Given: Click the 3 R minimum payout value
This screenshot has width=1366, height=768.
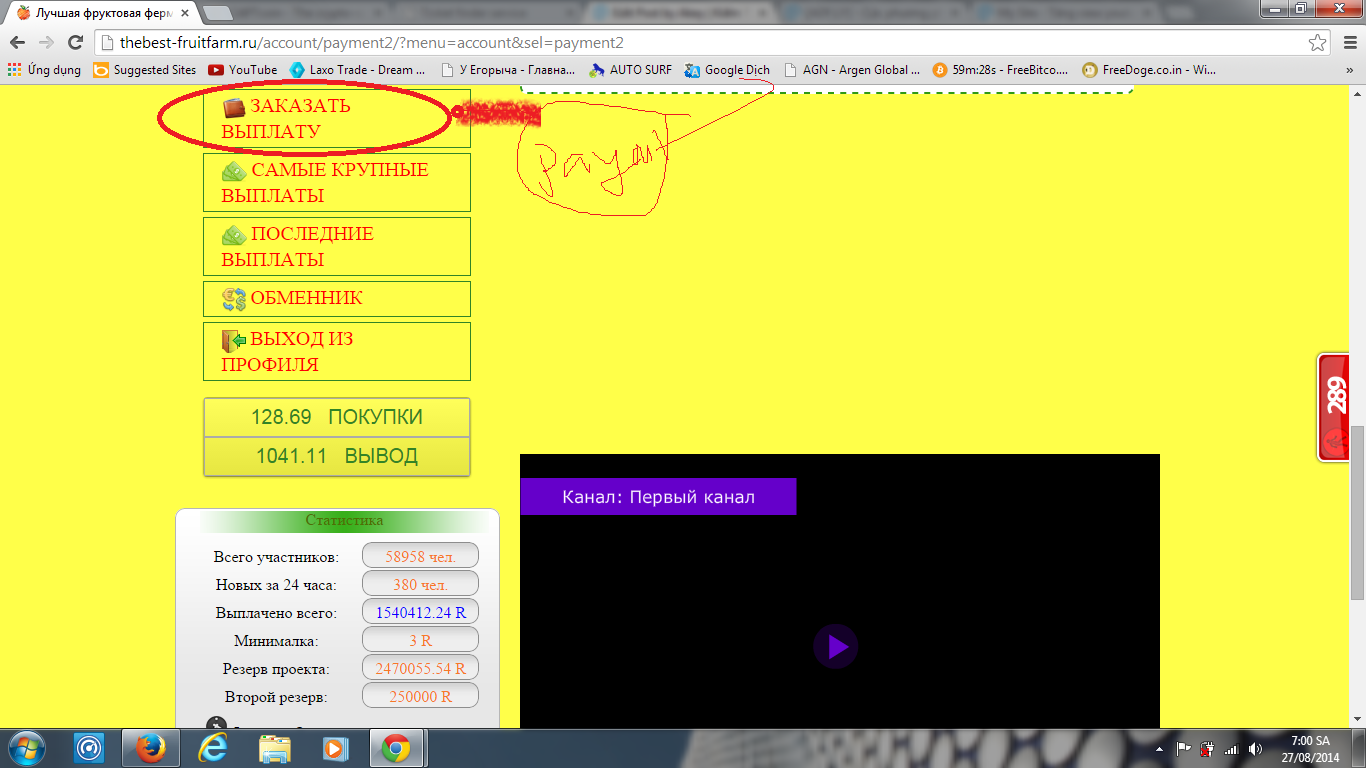Looking at the screenshot, I should coord(420,640).
